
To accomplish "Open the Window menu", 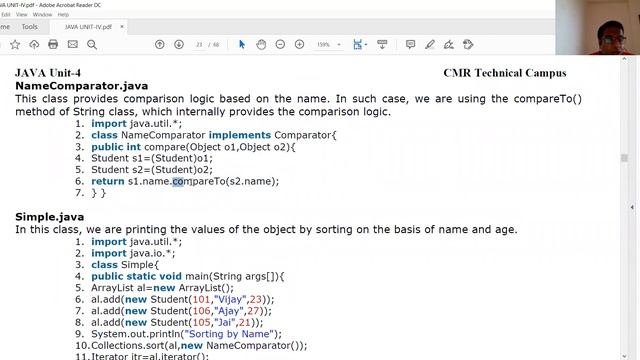I will (x=42, y=14).
